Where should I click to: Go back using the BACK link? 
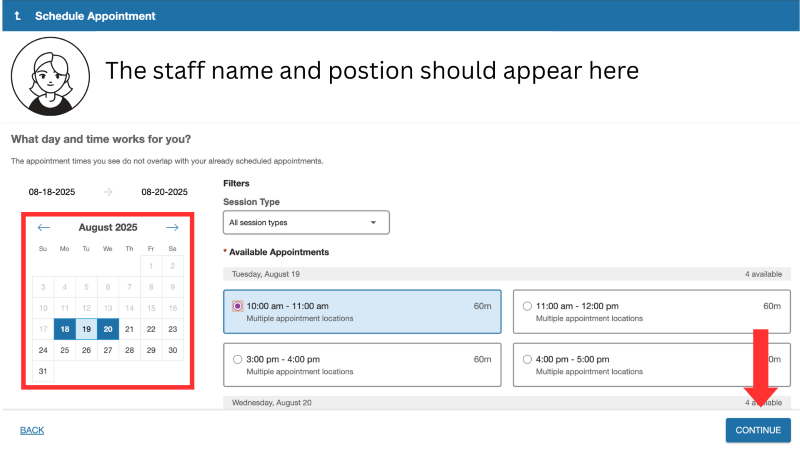tap(32, 430)
